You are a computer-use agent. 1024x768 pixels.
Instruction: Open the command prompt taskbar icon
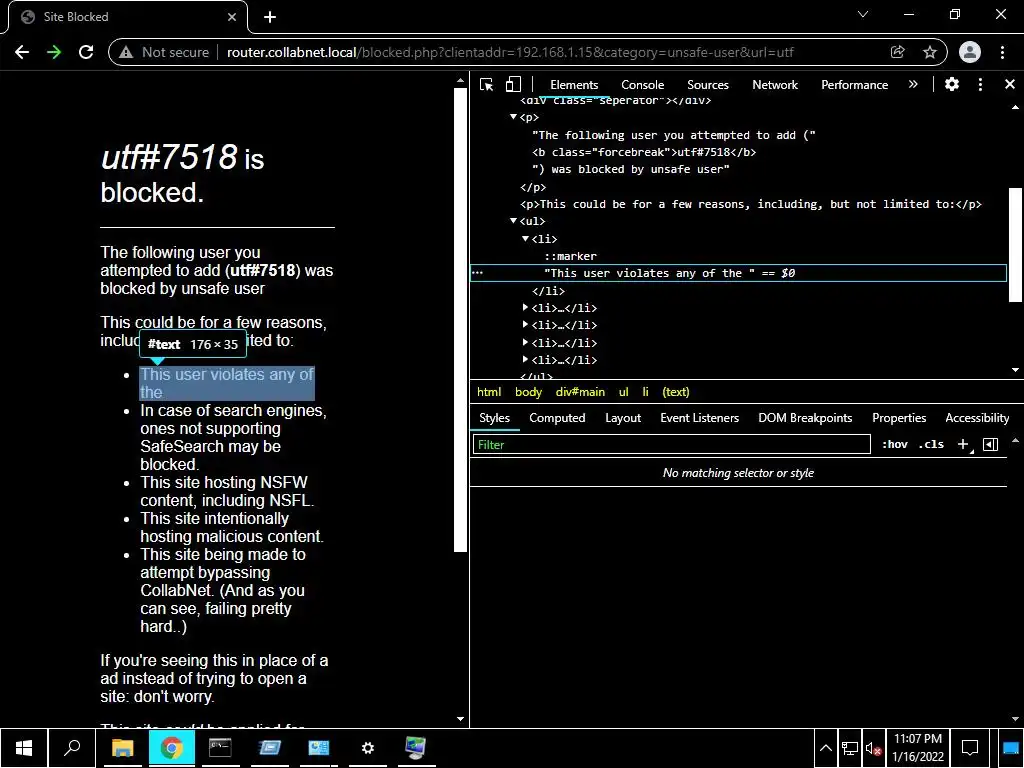point(220,748)
